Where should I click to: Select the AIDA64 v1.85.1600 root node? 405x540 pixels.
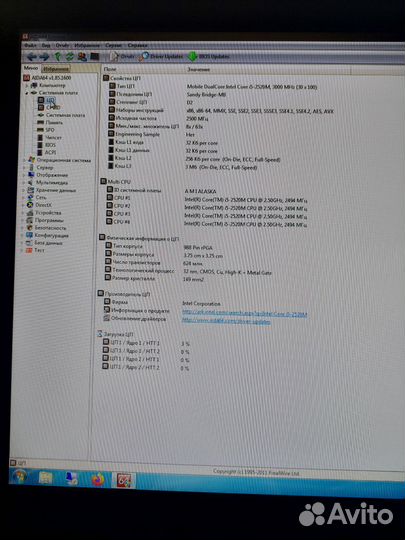click(48, 78)
